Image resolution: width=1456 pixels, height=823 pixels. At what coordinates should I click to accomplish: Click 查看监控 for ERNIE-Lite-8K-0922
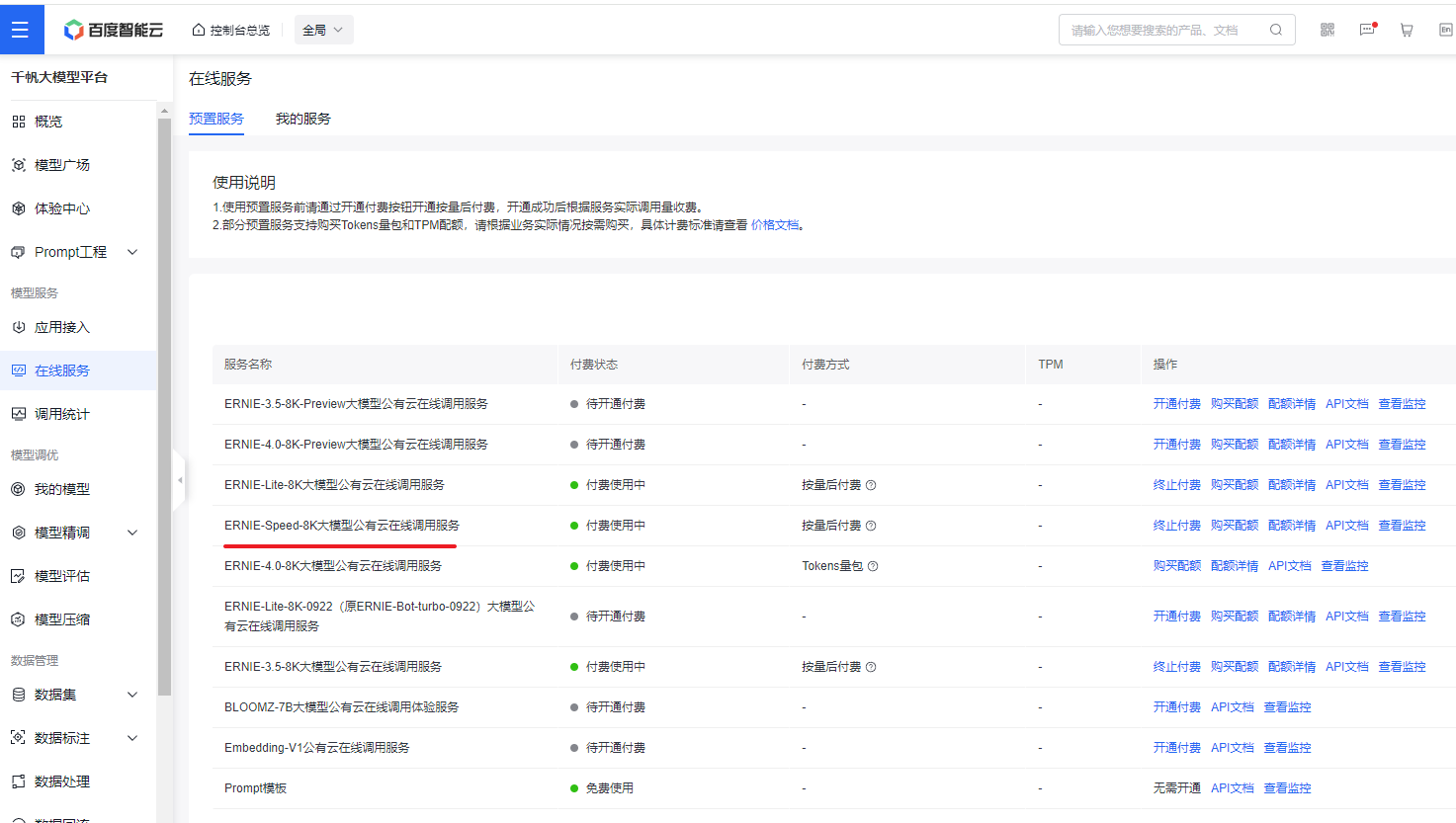click(1403, 617)
